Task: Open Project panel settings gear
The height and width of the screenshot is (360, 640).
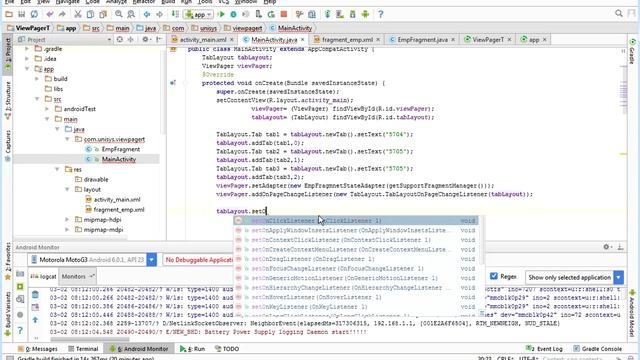Action: pos(145,40)
